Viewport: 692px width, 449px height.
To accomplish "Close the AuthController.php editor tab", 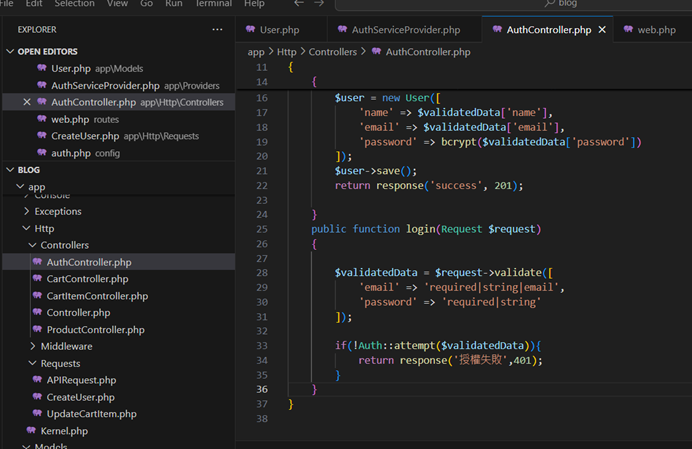I will (x=602, y=30).
